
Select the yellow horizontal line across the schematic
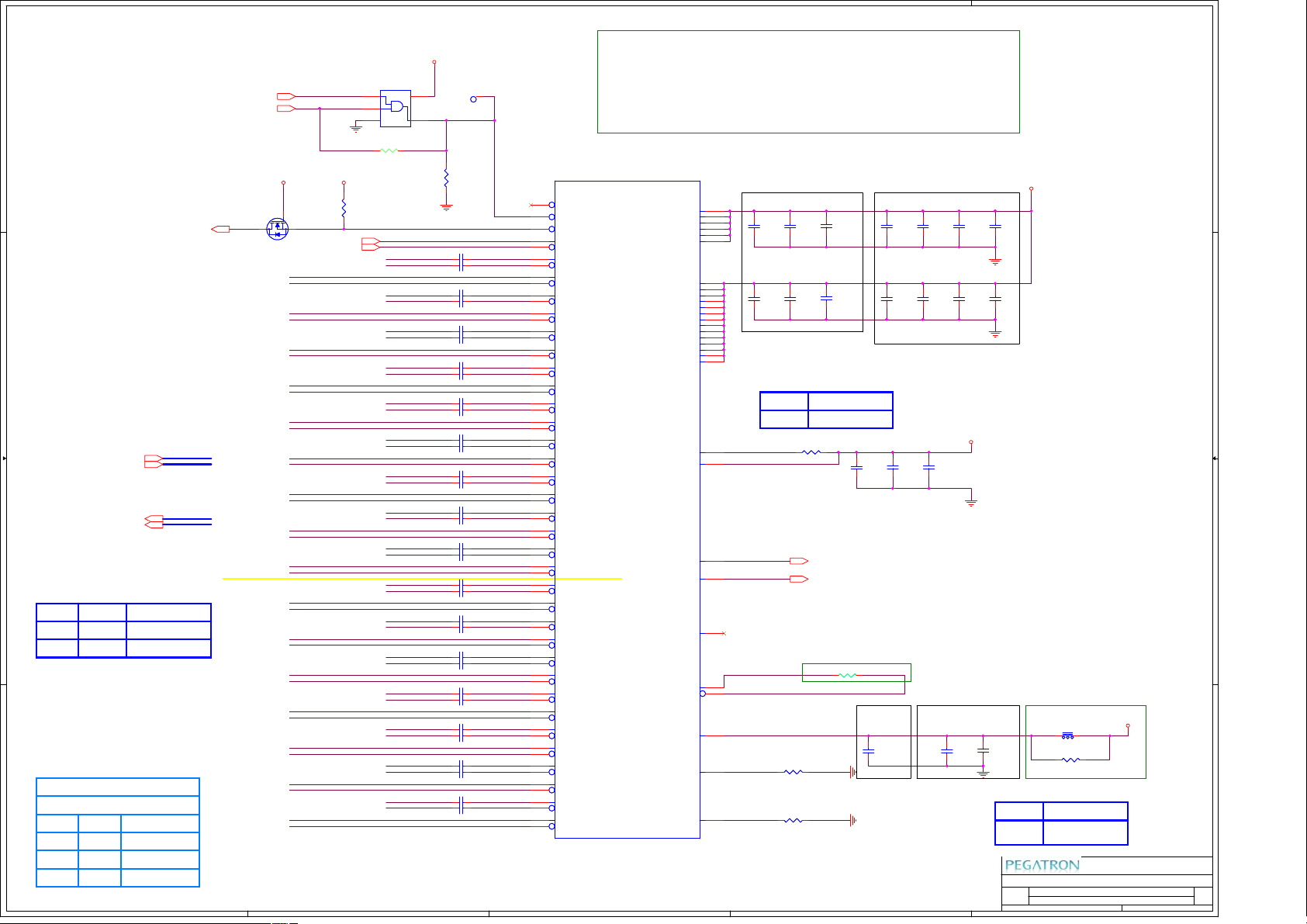coord(422,579)
